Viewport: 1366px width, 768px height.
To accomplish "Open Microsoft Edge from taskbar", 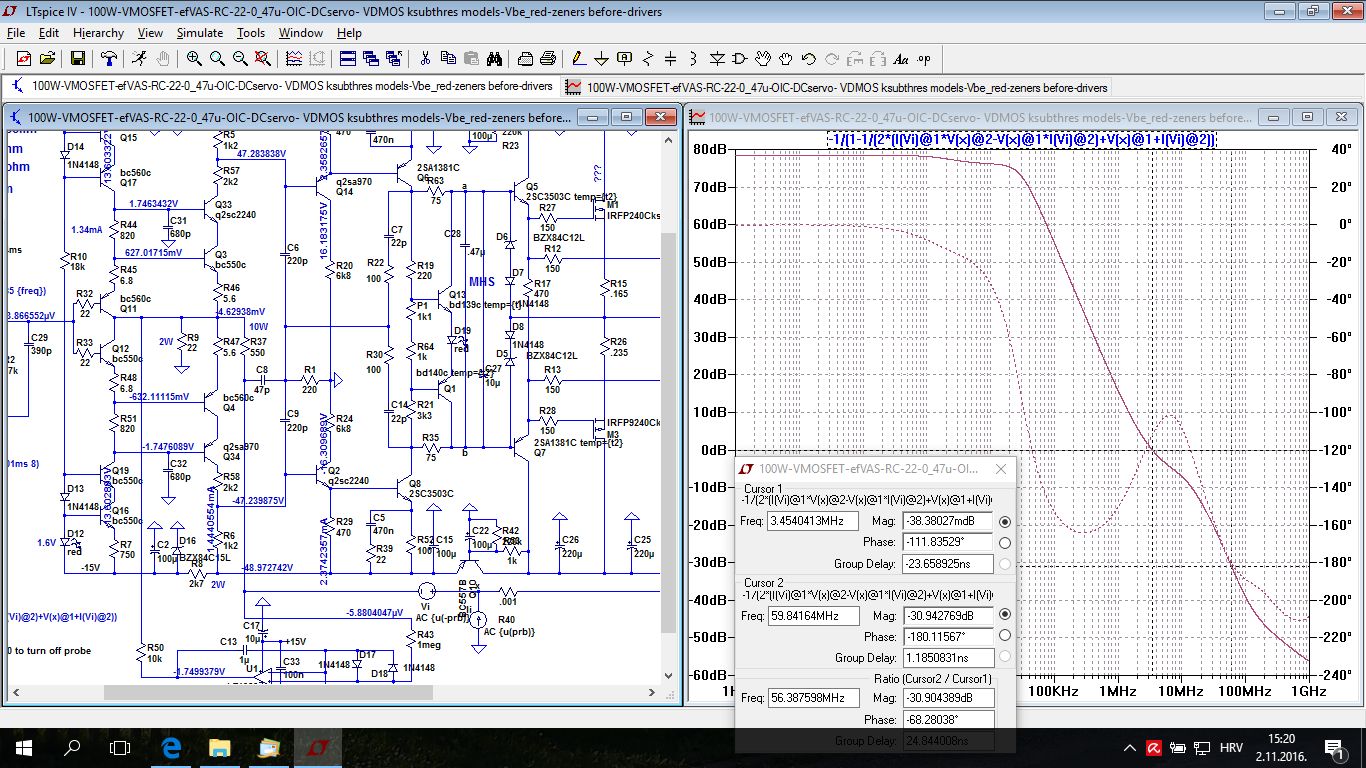I will 170,747.
